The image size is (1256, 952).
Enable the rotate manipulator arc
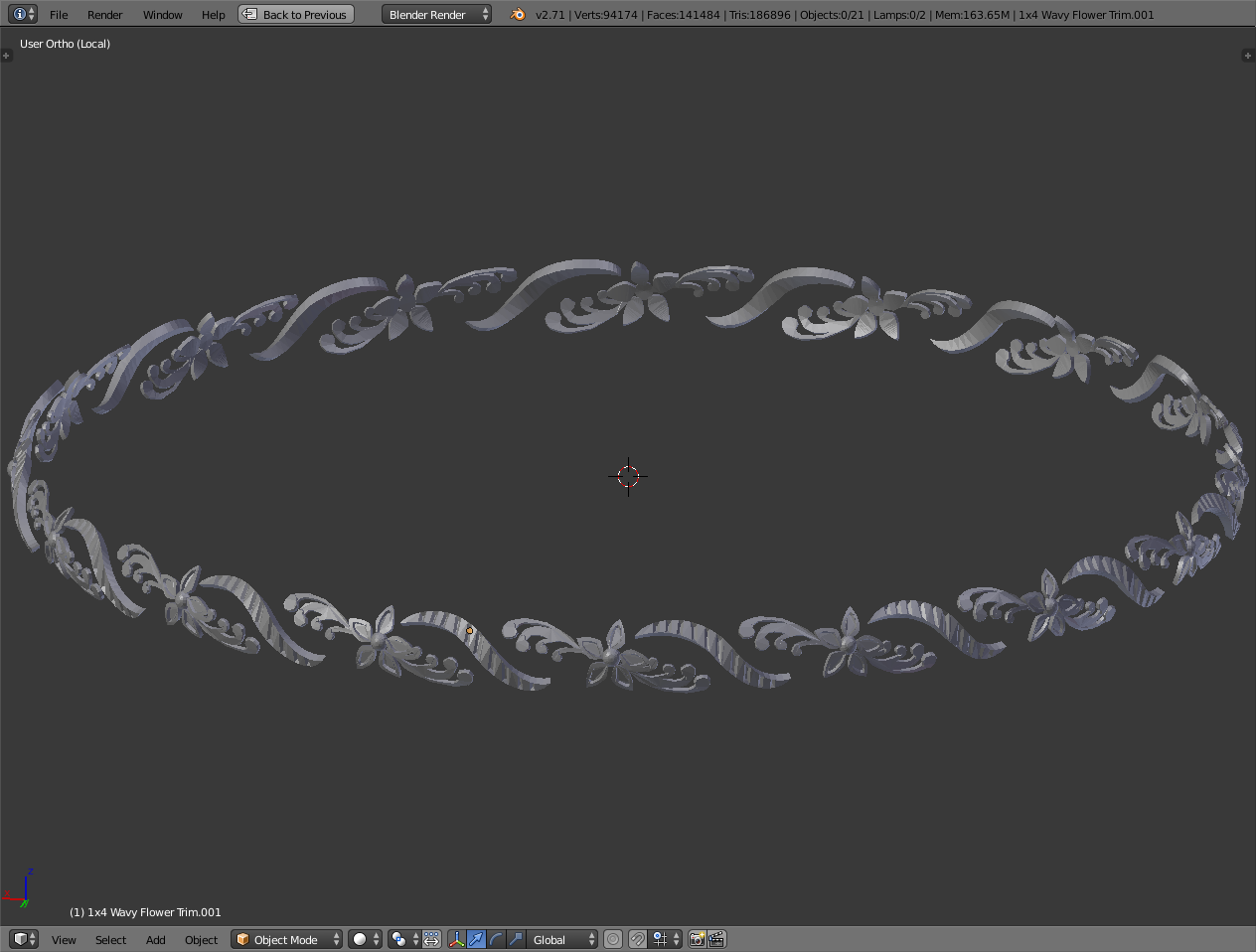[496, 939]
